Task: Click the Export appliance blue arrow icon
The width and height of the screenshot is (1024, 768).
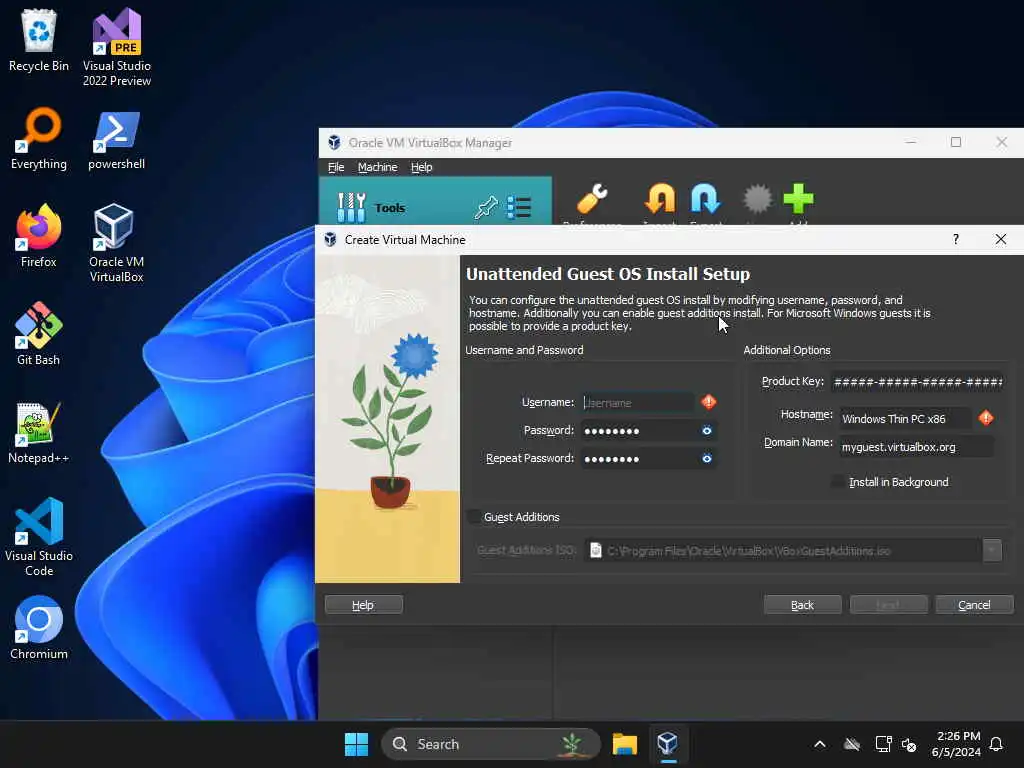Action: tap(706, 199)
